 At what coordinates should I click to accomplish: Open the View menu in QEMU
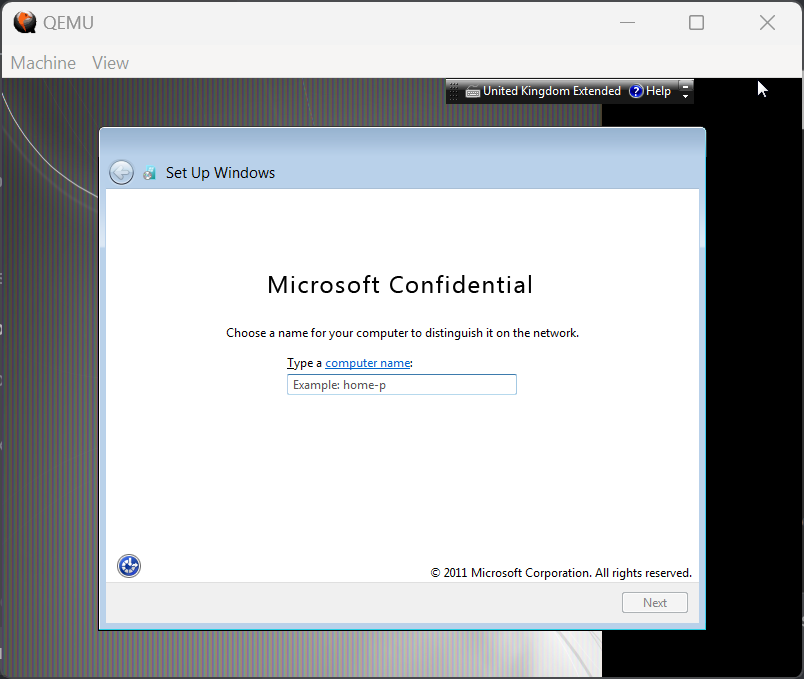point(110,63)
